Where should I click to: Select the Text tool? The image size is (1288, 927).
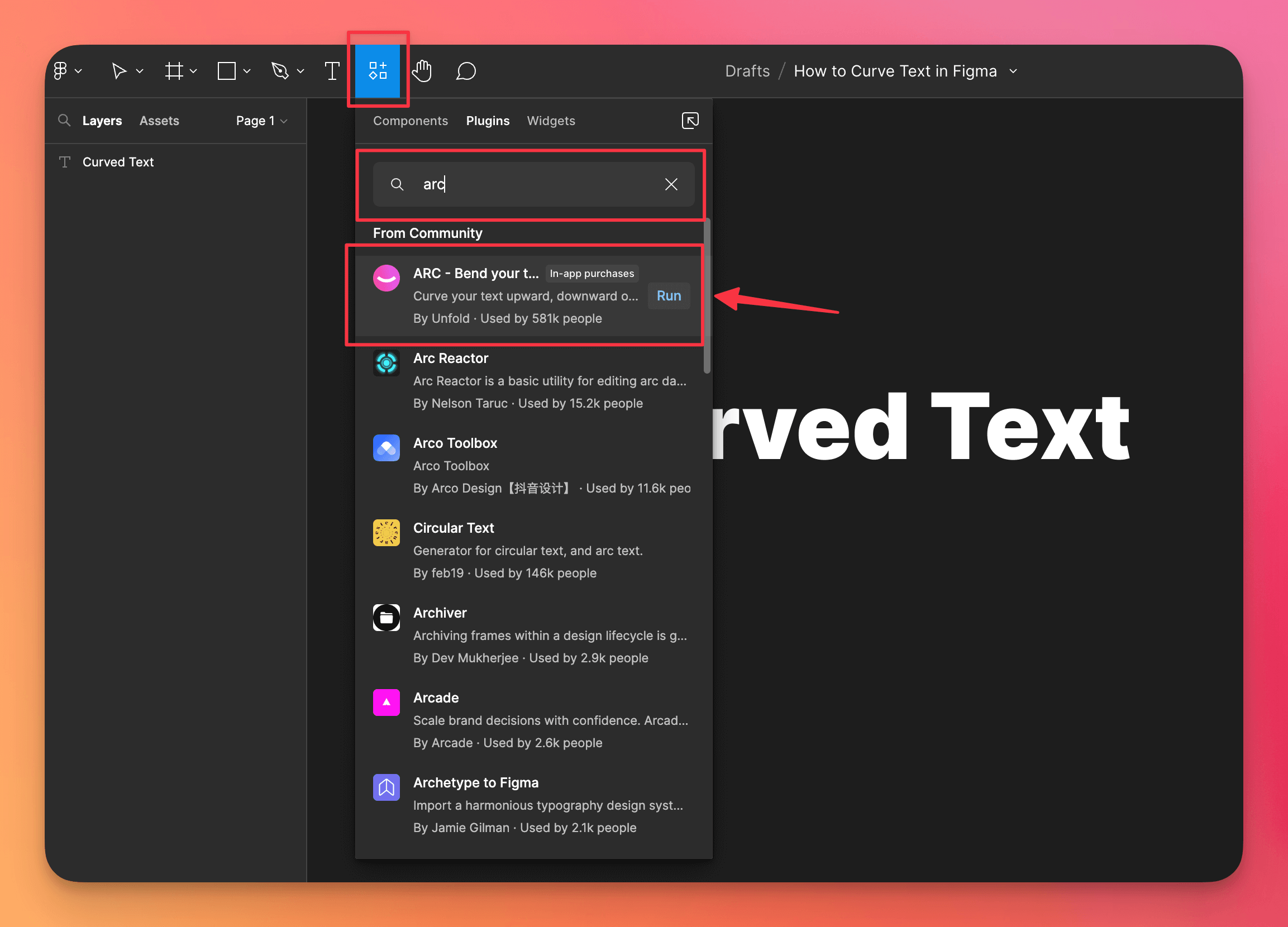click(x=332, y=70)
